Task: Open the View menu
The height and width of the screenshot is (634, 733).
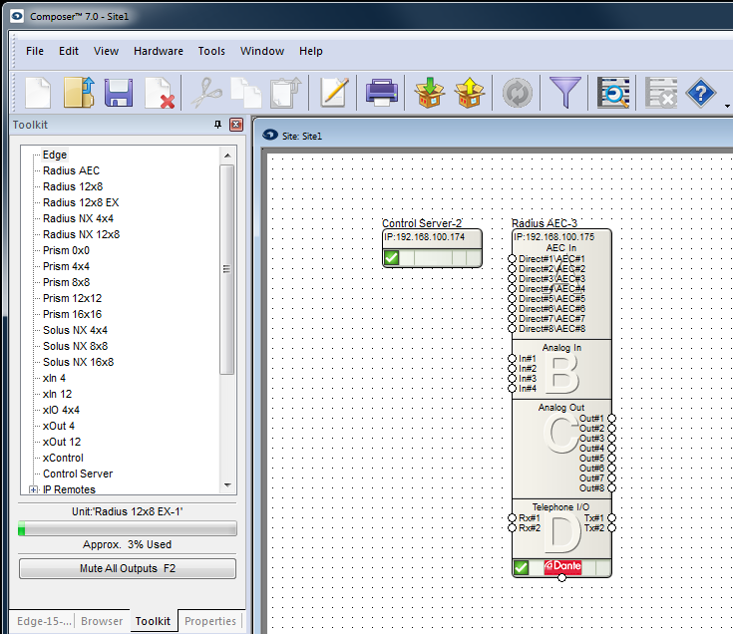Action: coord(106,51)
